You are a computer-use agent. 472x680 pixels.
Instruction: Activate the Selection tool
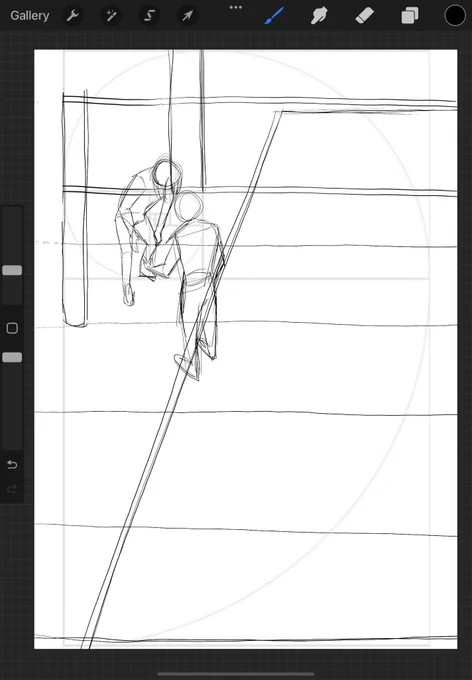click(x=149, y=16)
